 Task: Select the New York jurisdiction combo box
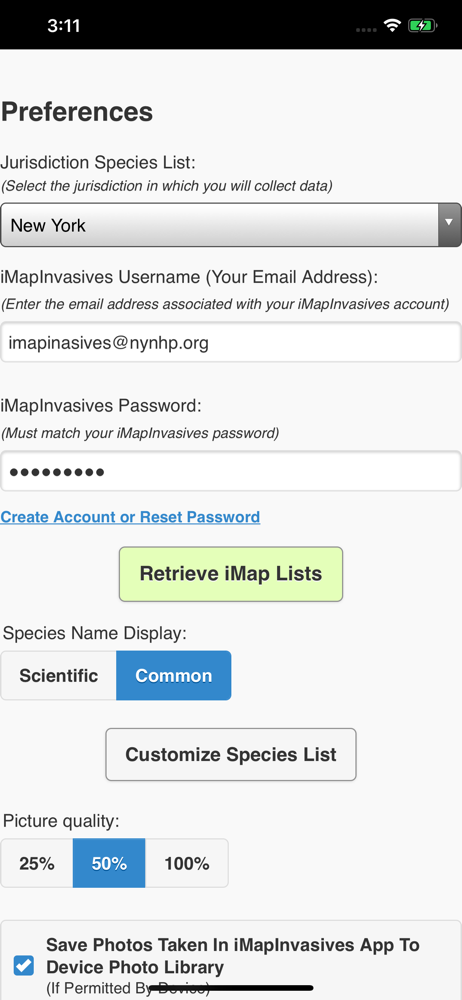click(231, 224)
